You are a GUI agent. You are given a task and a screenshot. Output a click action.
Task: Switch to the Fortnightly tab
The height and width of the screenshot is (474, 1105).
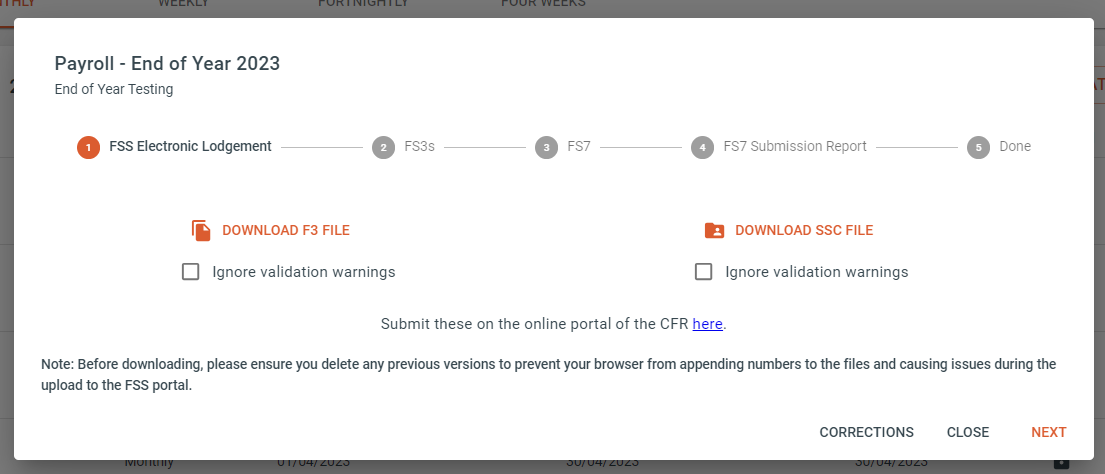pyautogui.click(x=364, y=4)
